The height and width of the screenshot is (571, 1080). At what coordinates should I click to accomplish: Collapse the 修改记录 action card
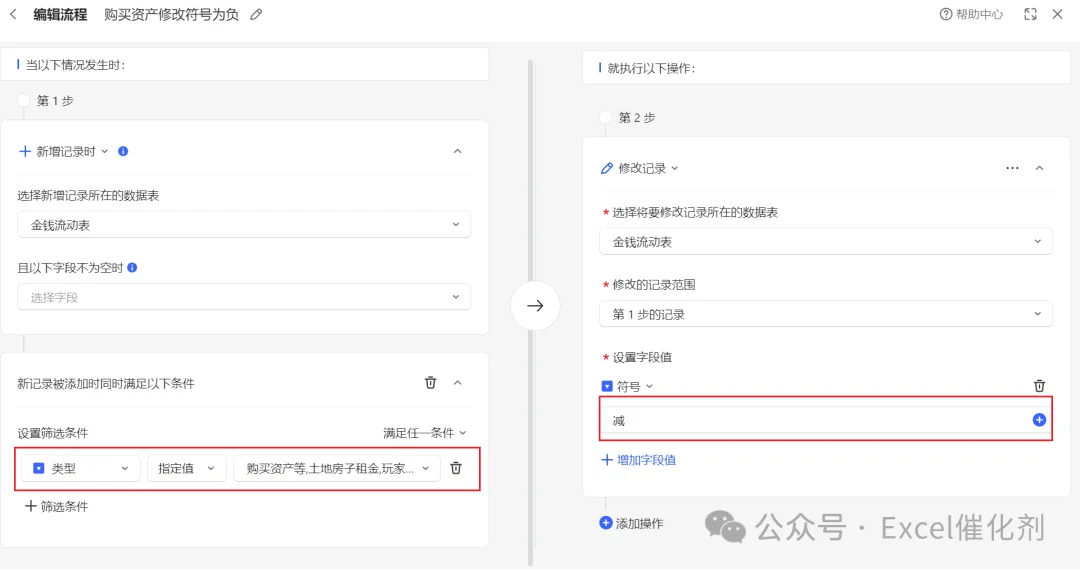[x=1039, y=168]
